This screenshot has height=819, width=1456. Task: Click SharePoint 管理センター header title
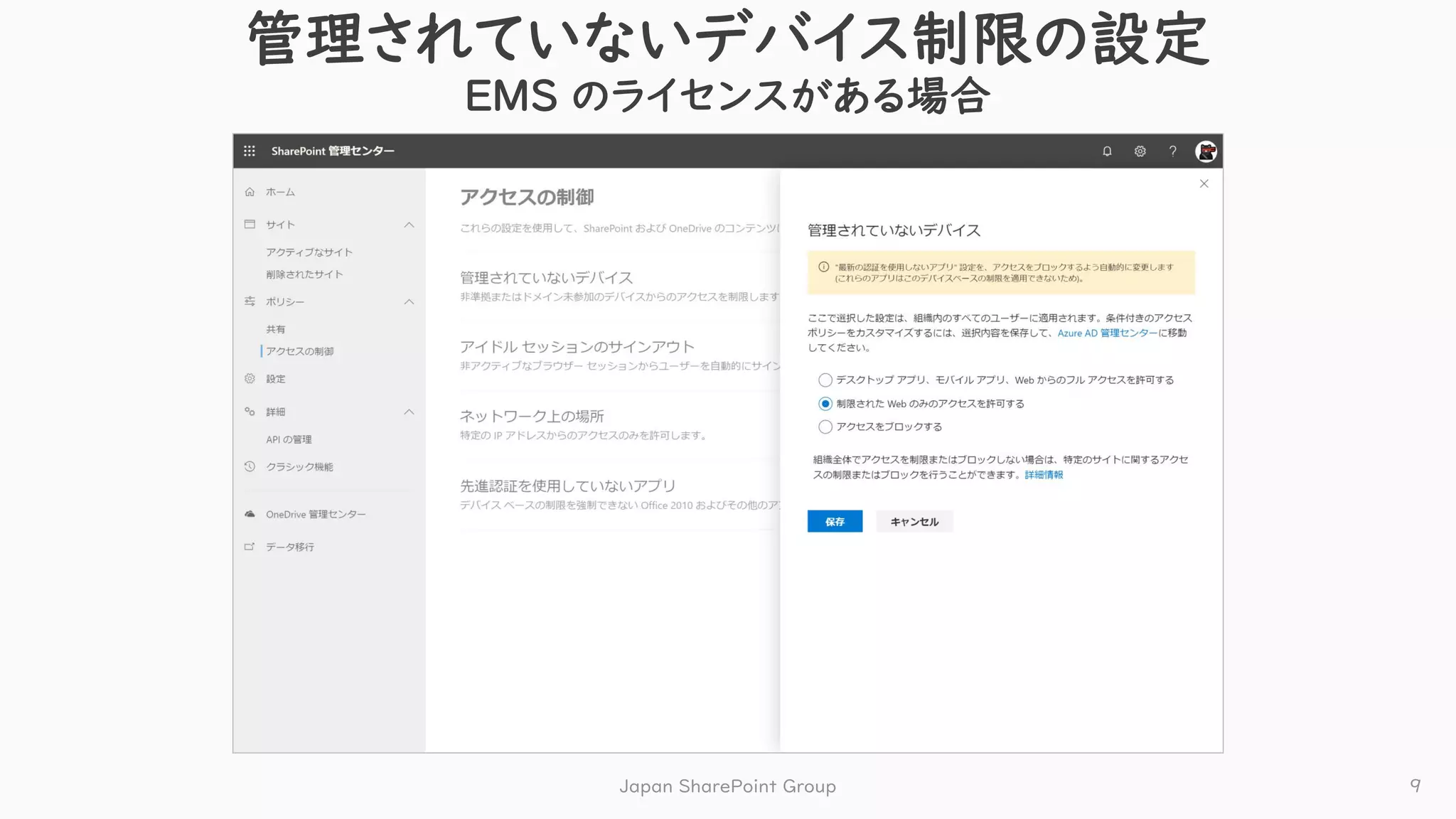[x=333, y=151]
